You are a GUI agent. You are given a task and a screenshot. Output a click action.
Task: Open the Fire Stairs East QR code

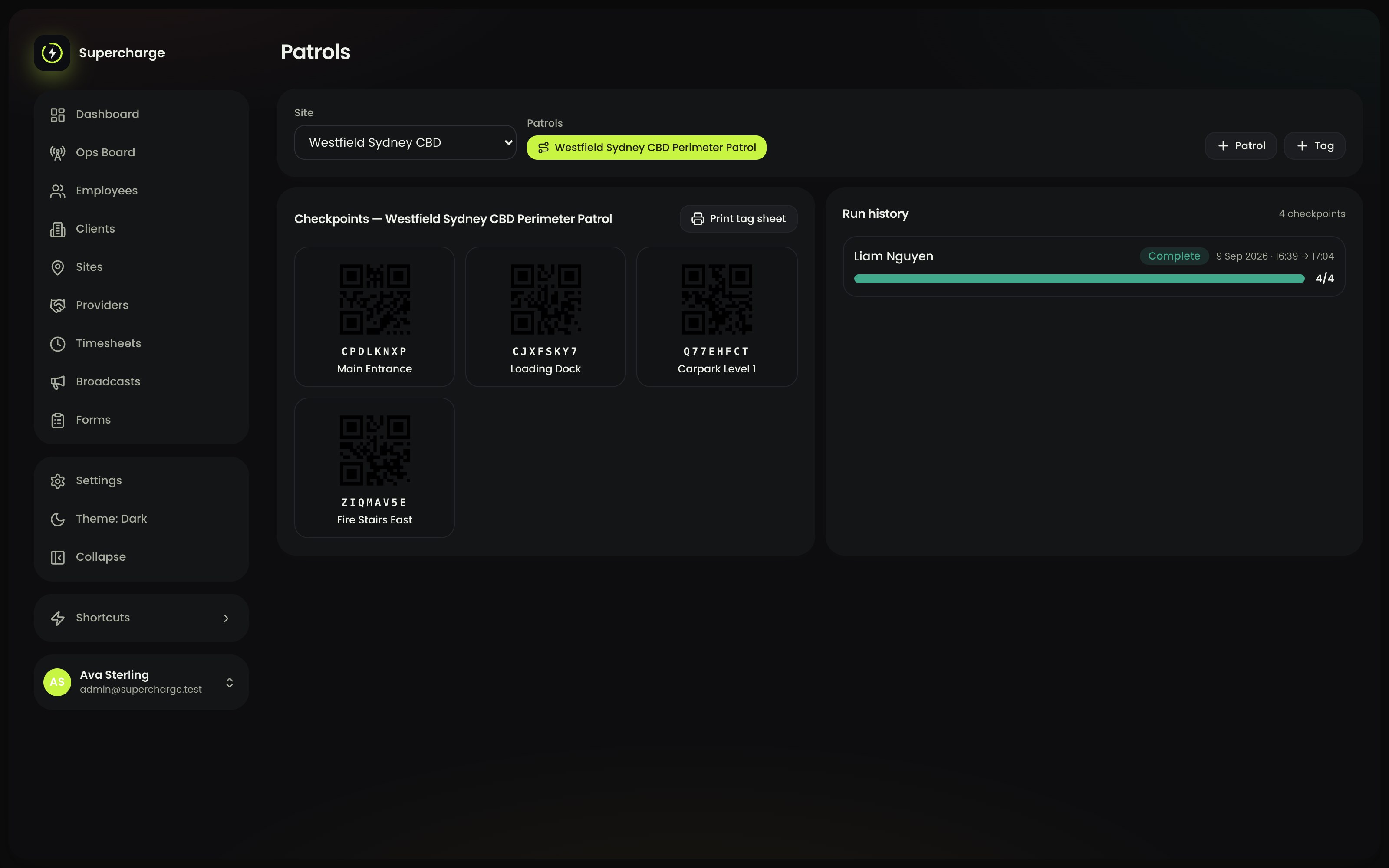click(x=375, y=450)
